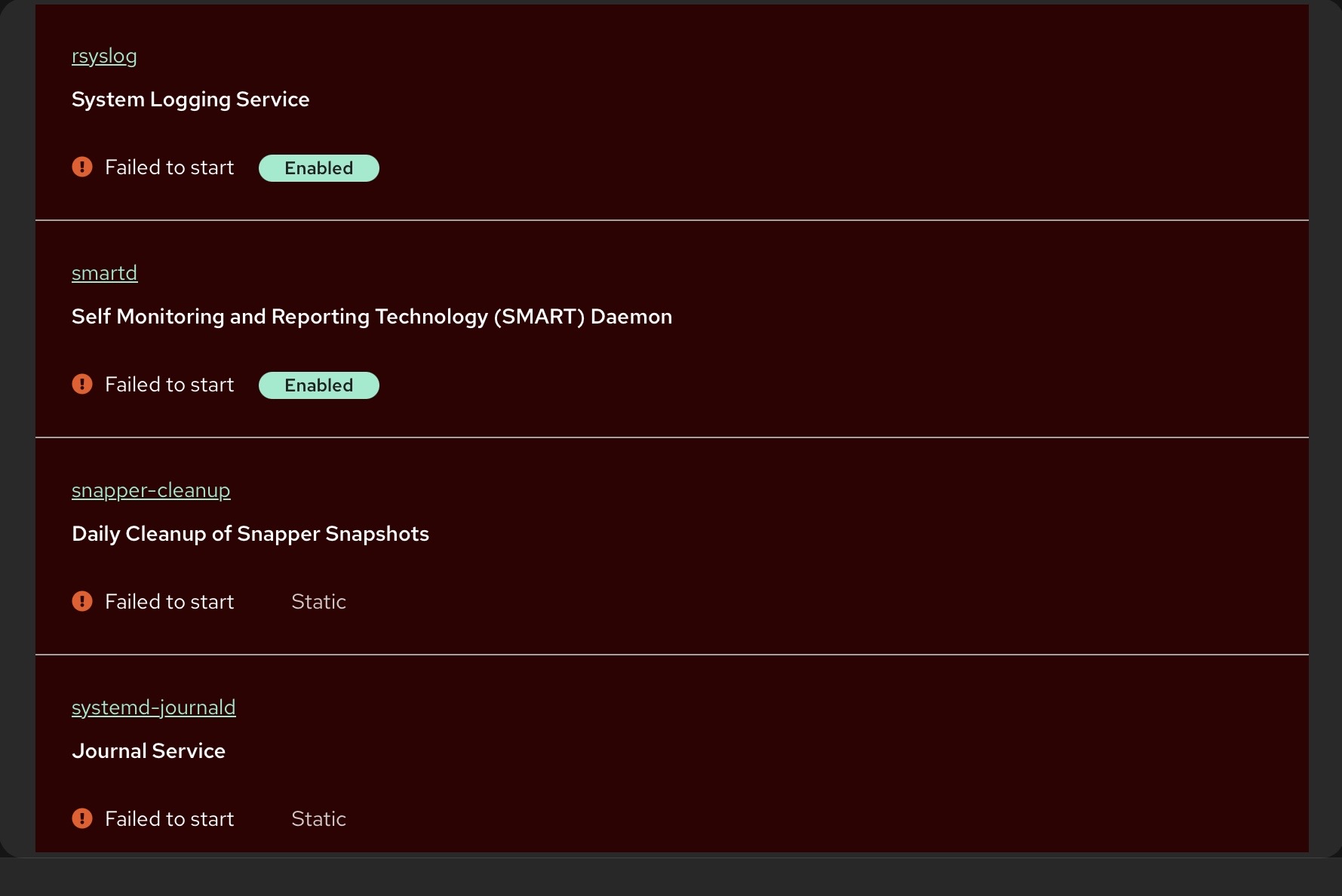Click the Static label for snapper-cleanup

(318, 602)
